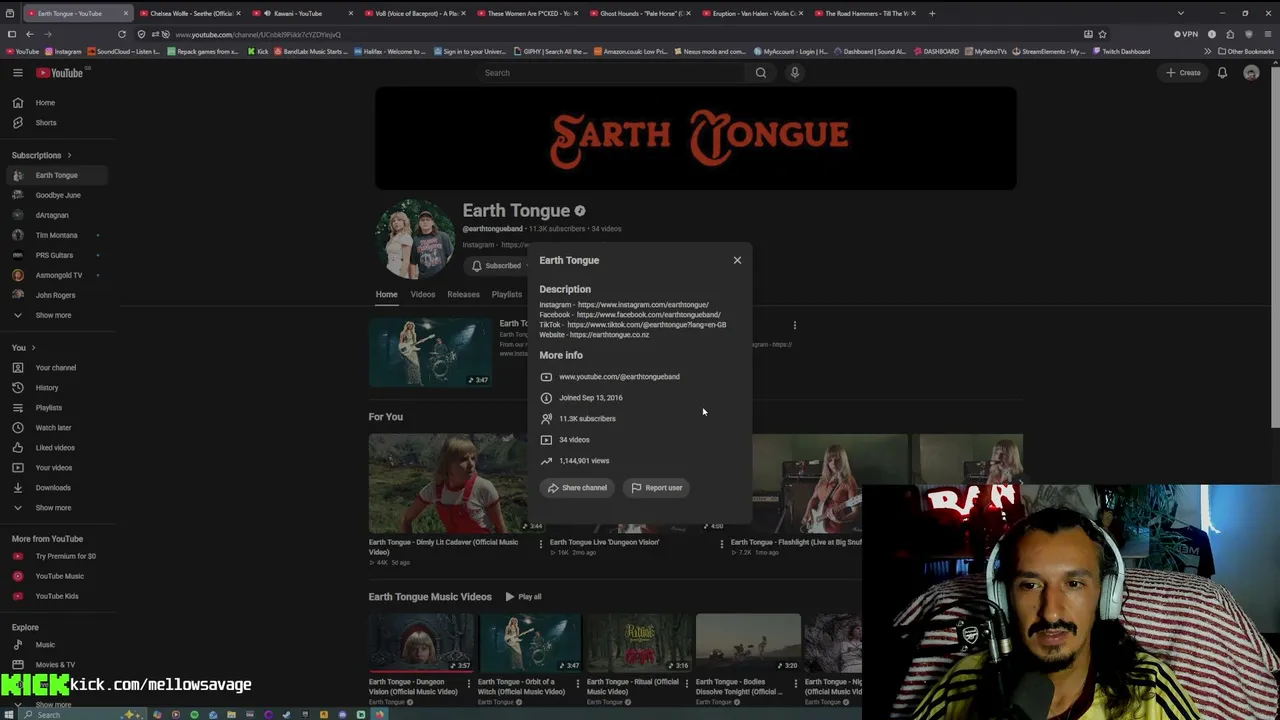1280x720 pixels.
Task: Reload the page
Action: tap(122, 34)
